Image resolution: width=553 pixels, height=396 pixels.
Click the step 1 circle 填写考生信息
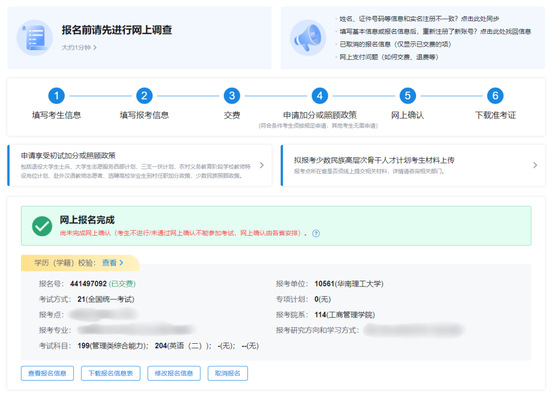coord(56,96)
